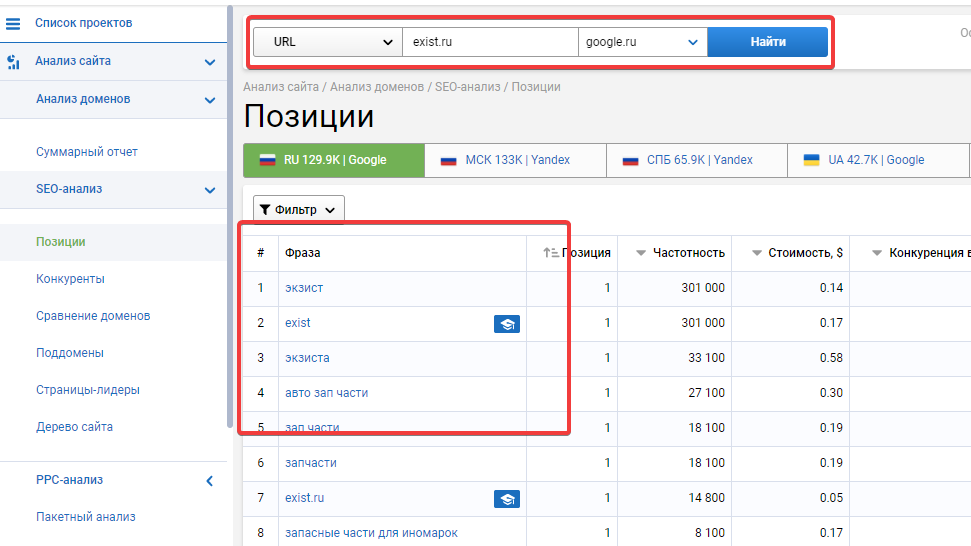Sort by Позиция column icon

tap(551, 253)
